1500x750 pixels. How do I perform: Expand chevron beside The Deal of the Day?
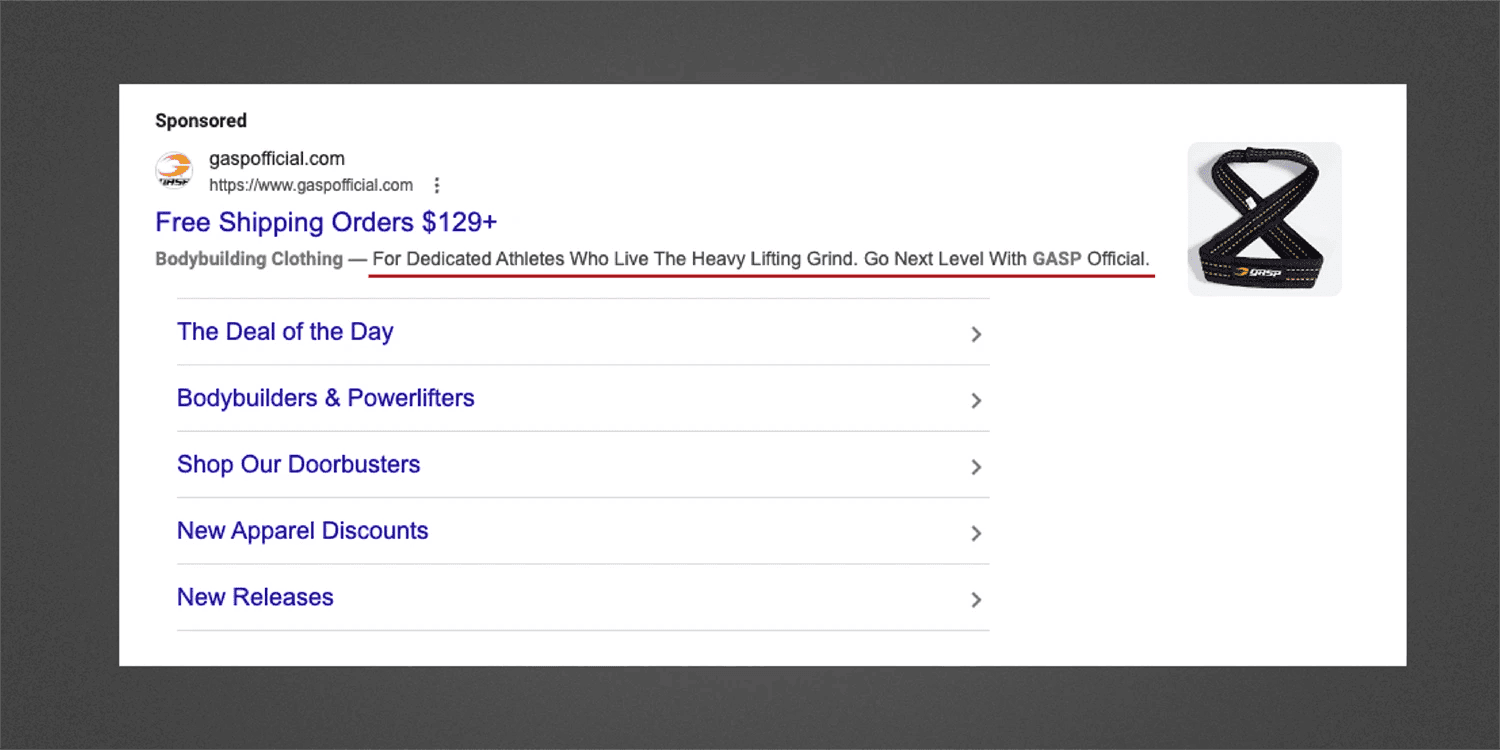977,334
